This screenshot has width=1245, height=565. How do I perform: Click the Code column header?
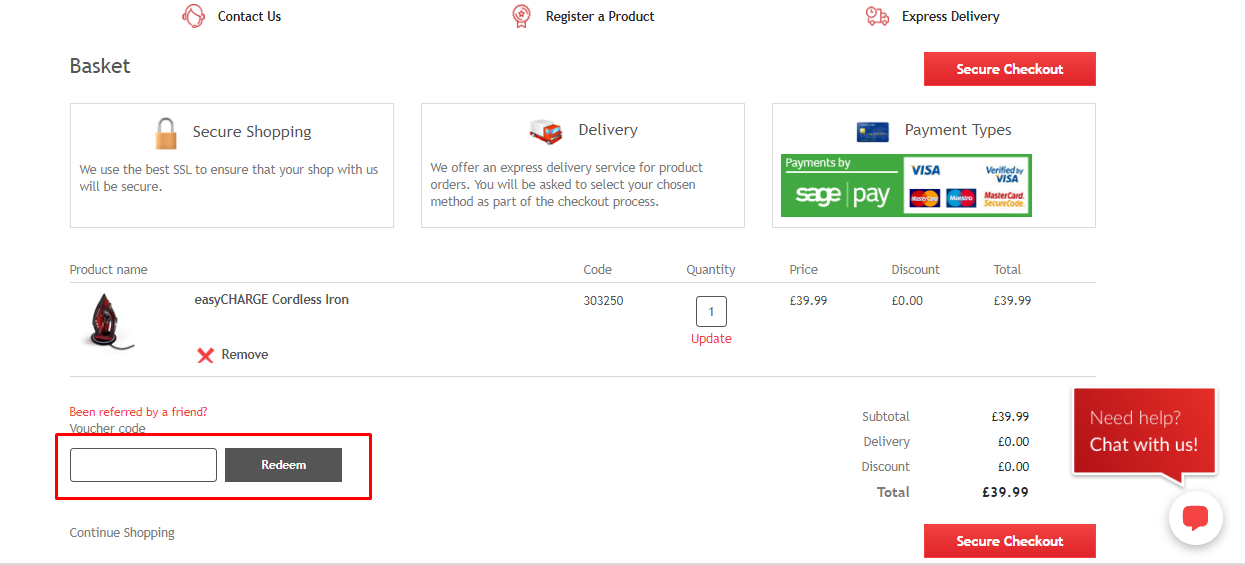click(598, 270)
